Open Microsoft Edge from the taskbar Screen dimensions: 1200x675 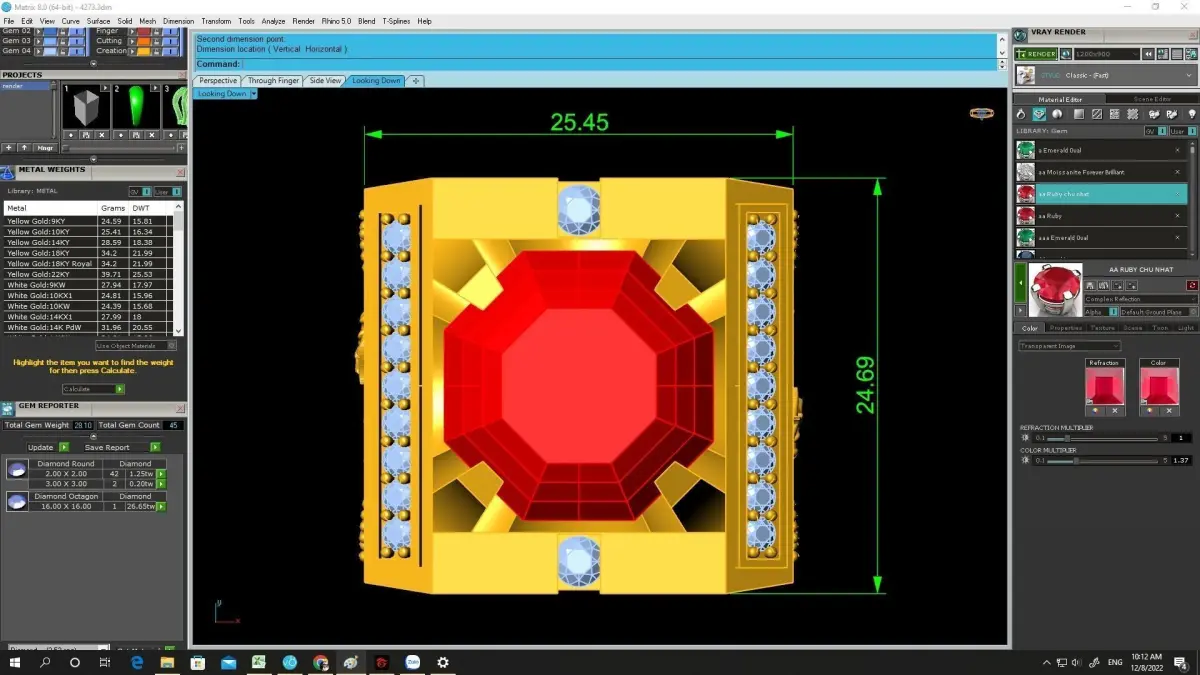137,662
